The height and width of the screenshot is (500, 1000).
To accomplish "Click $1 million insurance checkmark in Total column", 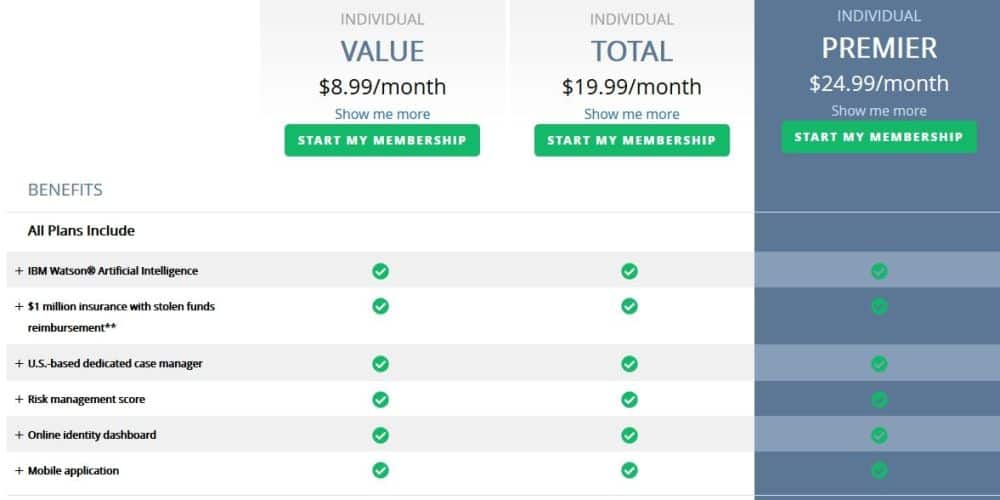I will coord(629,306).
